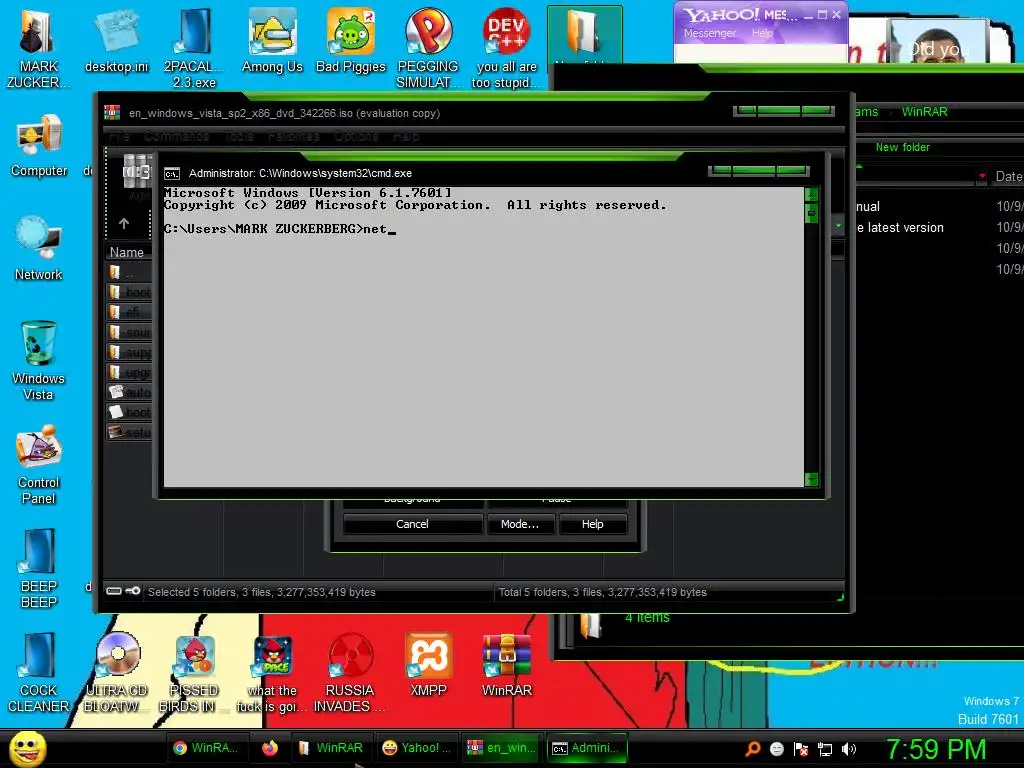Image resolution: width=1024 pixels, height=768 pixels.
Task: Click the cmd scrollbar thumb
Action: [x=811, y=212]
